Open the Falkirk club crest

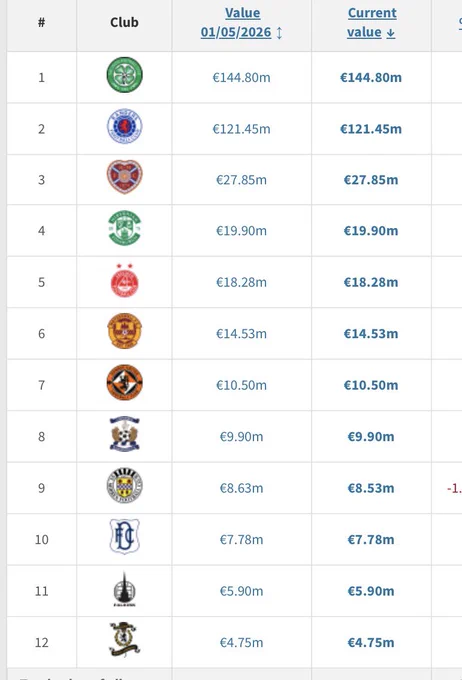pyautogui.click(x=125, y=589)
